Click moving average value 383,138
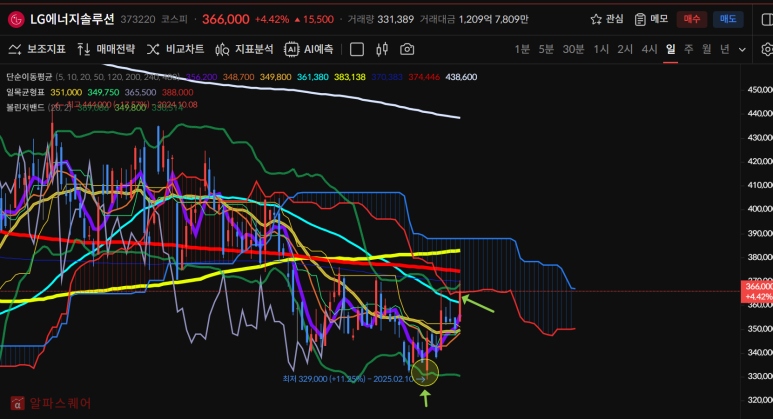Viewport: 773px width, 419px height. (350, 77)
